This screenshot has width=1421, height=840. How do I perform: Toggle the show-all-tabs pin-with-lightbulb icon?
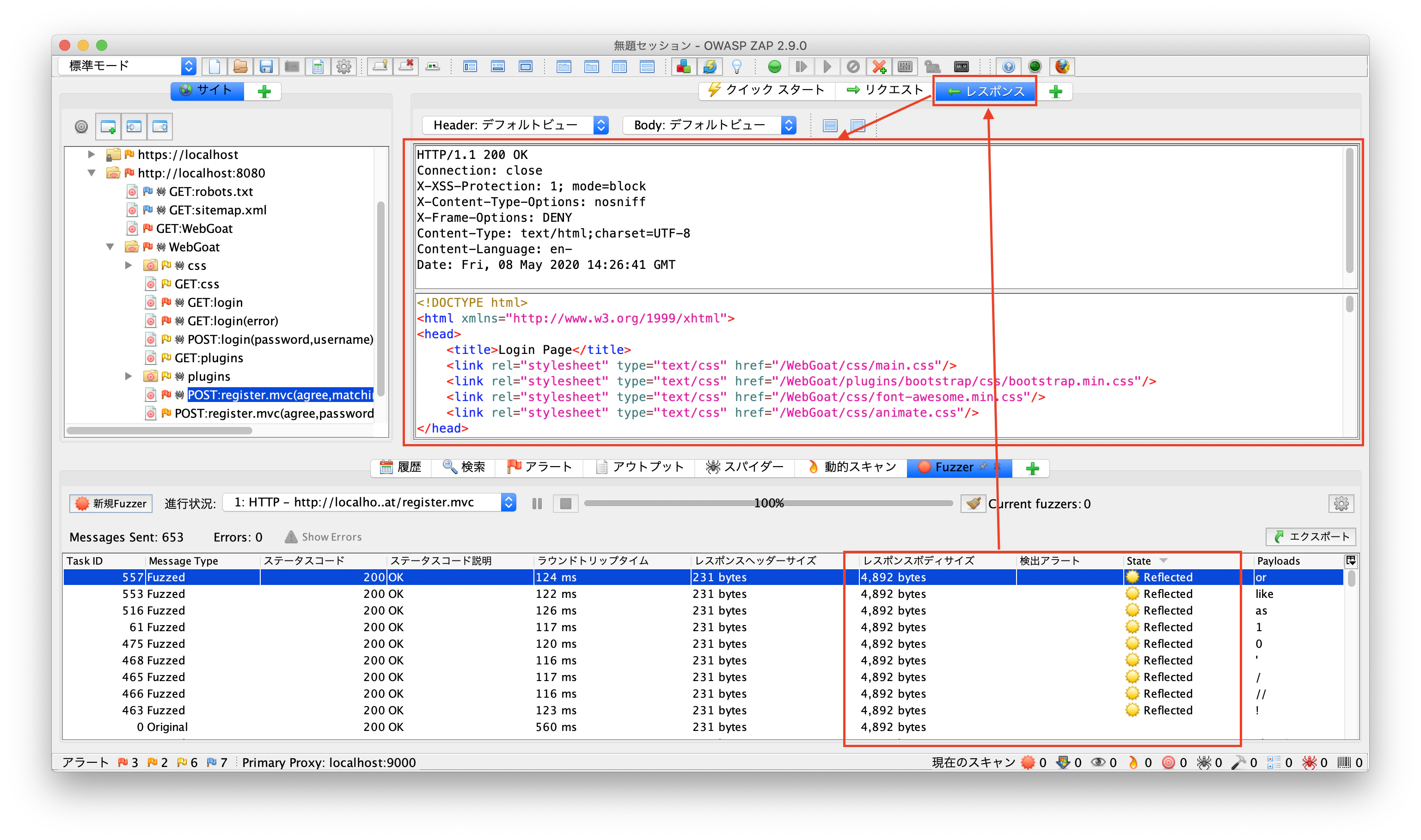coord(380,67)
